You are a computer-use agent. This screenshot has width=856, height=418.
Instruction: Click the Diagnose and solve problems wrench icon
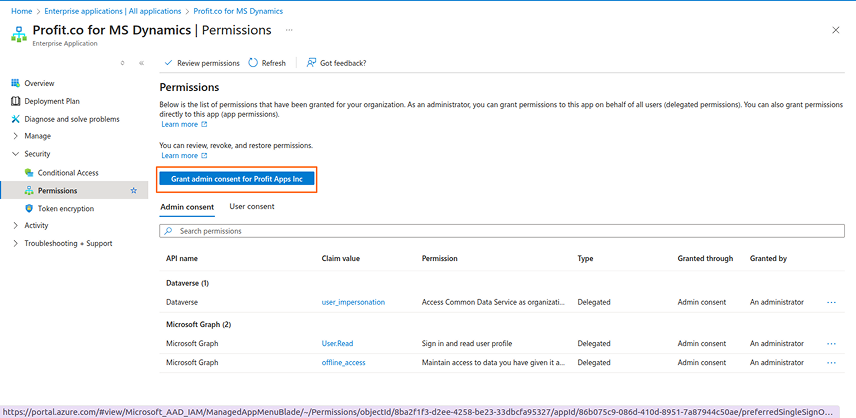pyautogui.click(x=15, y=119)
